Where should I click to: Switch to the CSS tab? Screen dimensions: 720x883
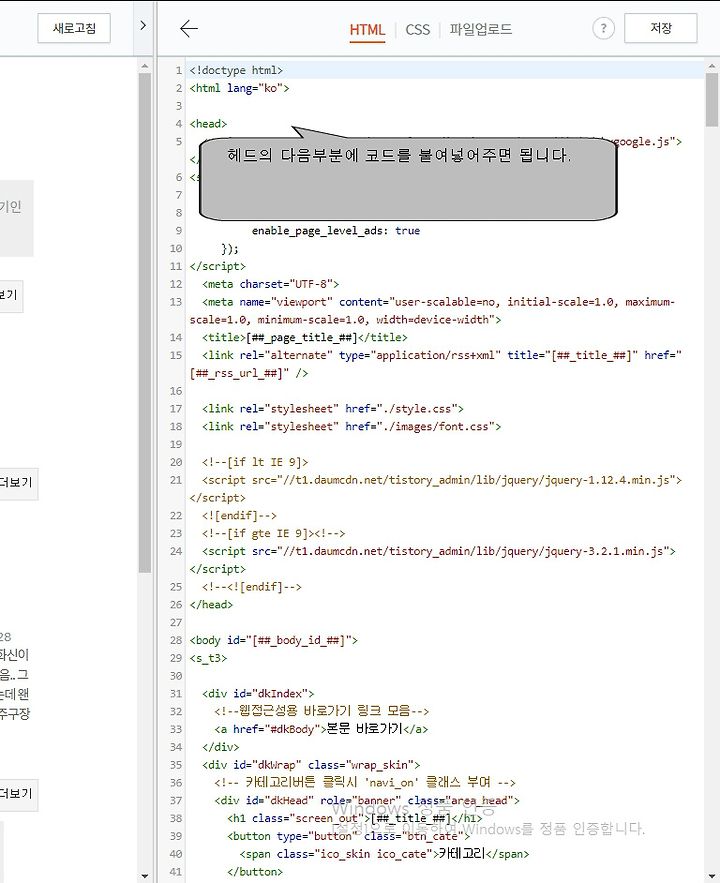(417, 29)
